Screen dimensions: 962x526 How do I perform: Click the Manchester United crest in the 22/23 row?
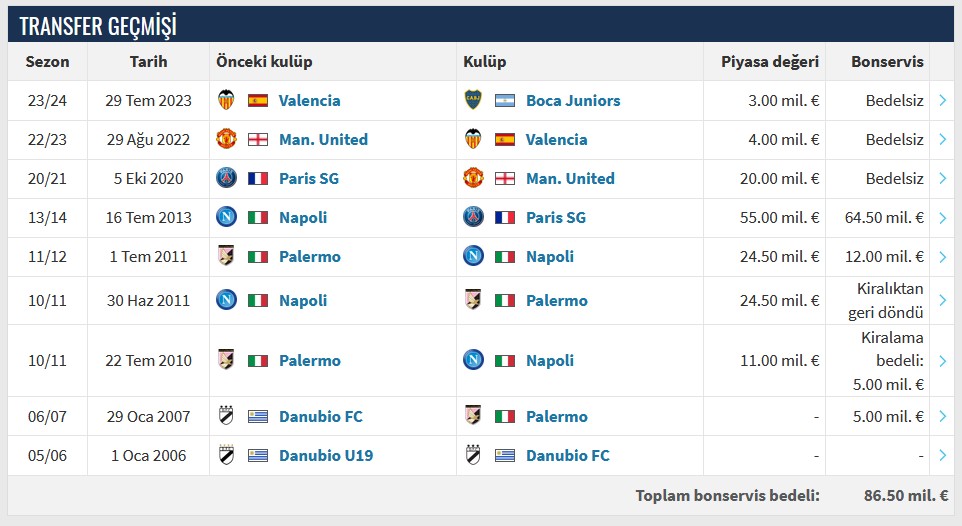[x=226, y=139]
